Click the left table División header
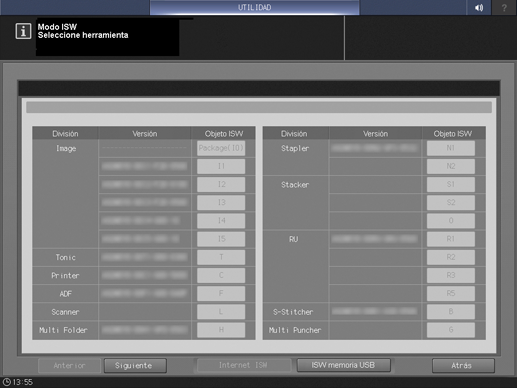Viewport: 517px width, 388px height. [65, 134]
